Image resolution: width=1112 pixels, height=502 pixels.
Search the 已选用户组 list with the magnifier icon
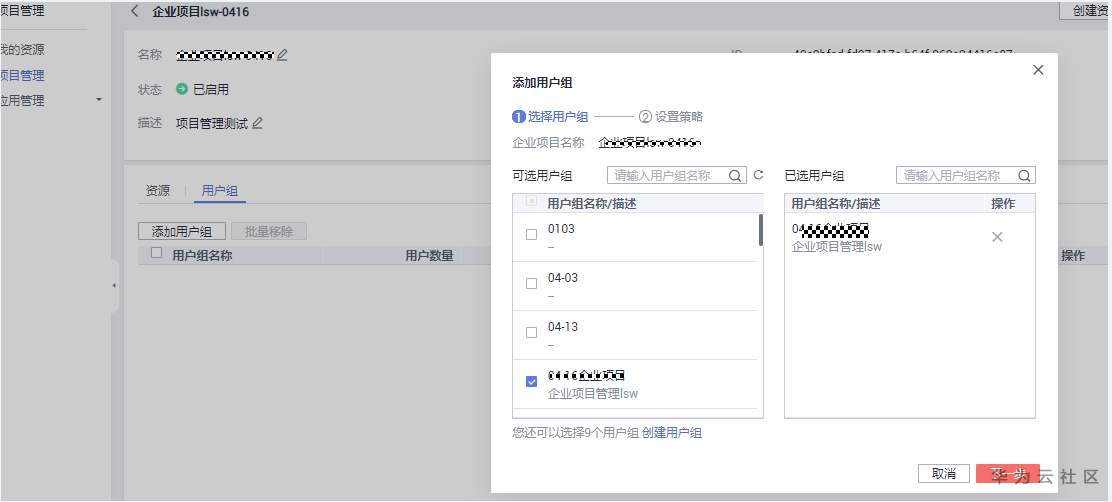pos(1025,175)
